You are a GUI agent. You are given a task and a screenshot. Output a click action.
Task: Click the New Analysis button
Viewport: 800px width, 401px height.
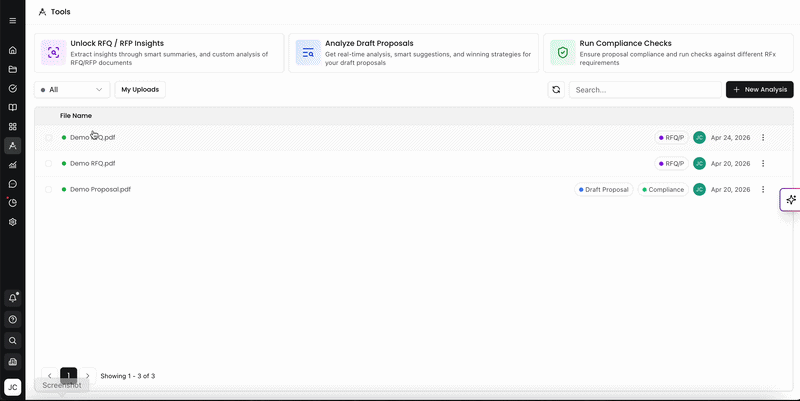(x=760, y=90)
